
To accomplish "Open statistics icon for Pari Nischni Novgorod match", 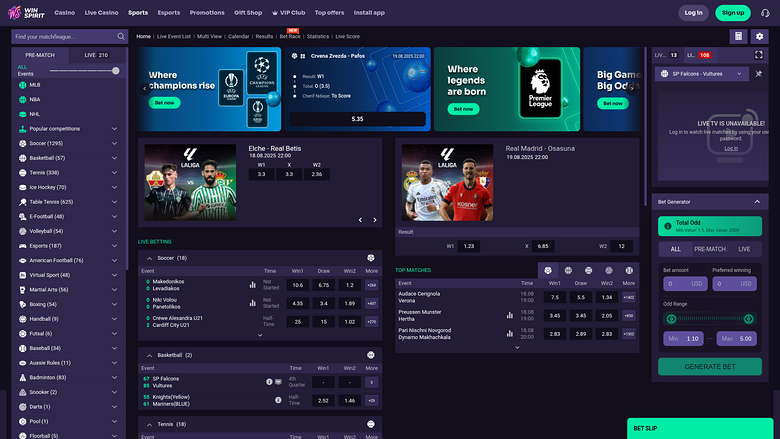I will point(510,334).
